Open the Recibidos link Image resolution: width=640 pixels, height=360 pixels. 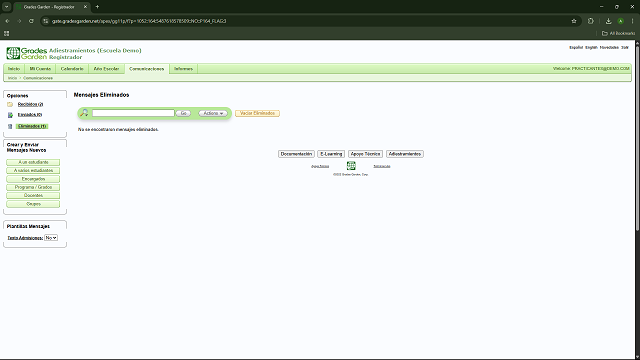click(30, 104)
